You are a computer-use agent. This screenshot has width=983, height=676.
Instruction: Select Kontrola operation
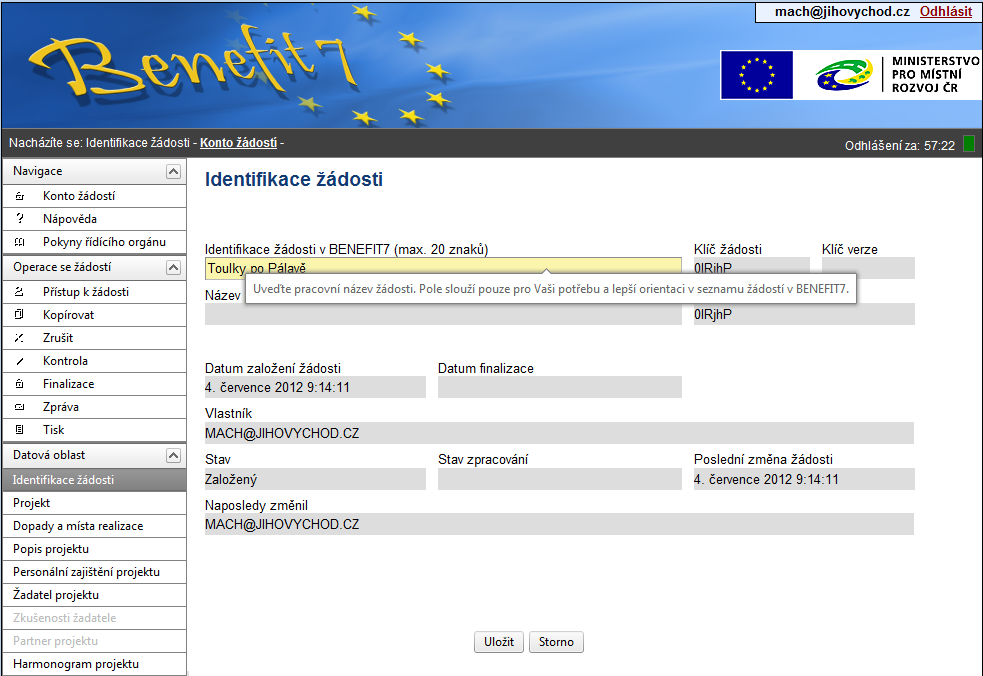pyautogui.click(x=95, y=361)
